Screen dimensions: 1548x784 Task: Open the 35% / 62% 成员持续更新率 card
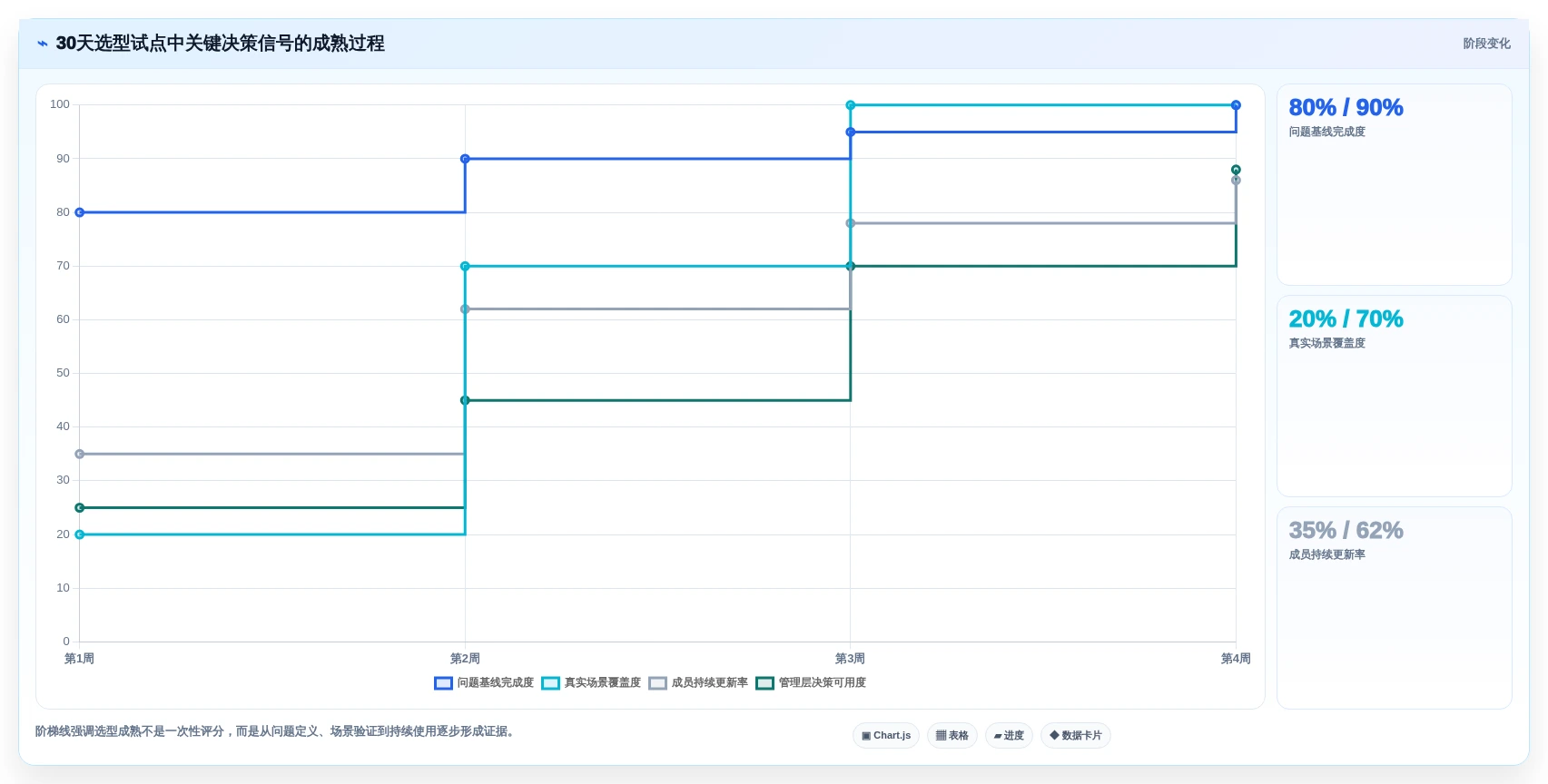[x=1394, y=608]
